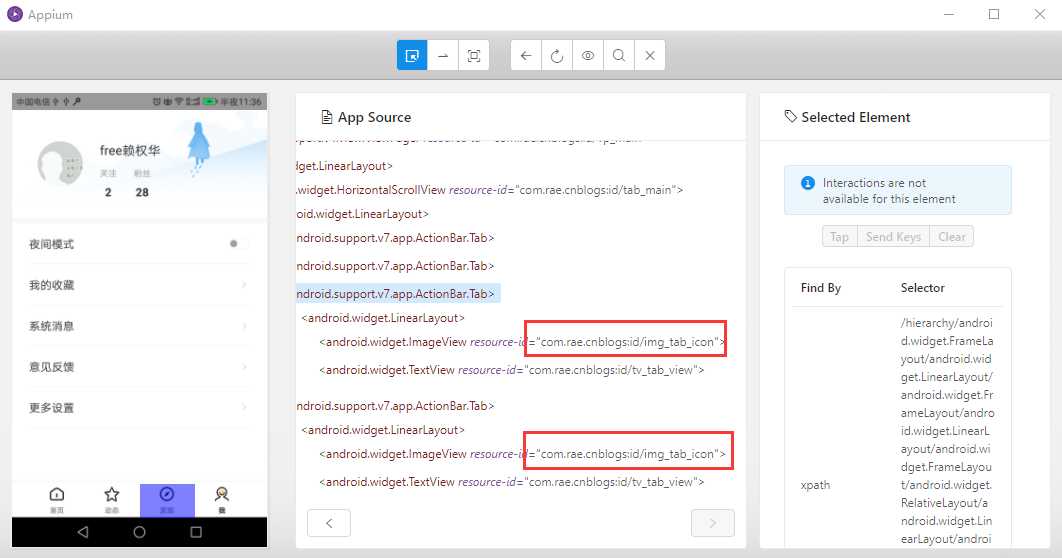Click username free赖权华 in preview
This screenshot has height=558, width=1062.
[130, 150]
